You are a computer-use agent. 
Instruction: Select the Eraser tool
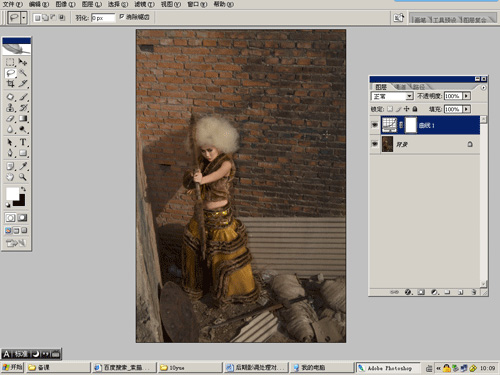10,119
